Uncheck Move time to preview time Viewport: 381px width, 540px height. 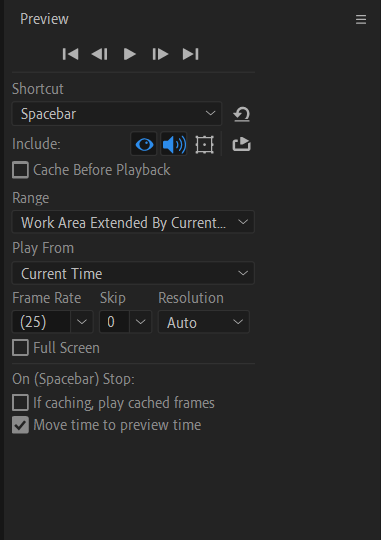(x=20, y=425)
